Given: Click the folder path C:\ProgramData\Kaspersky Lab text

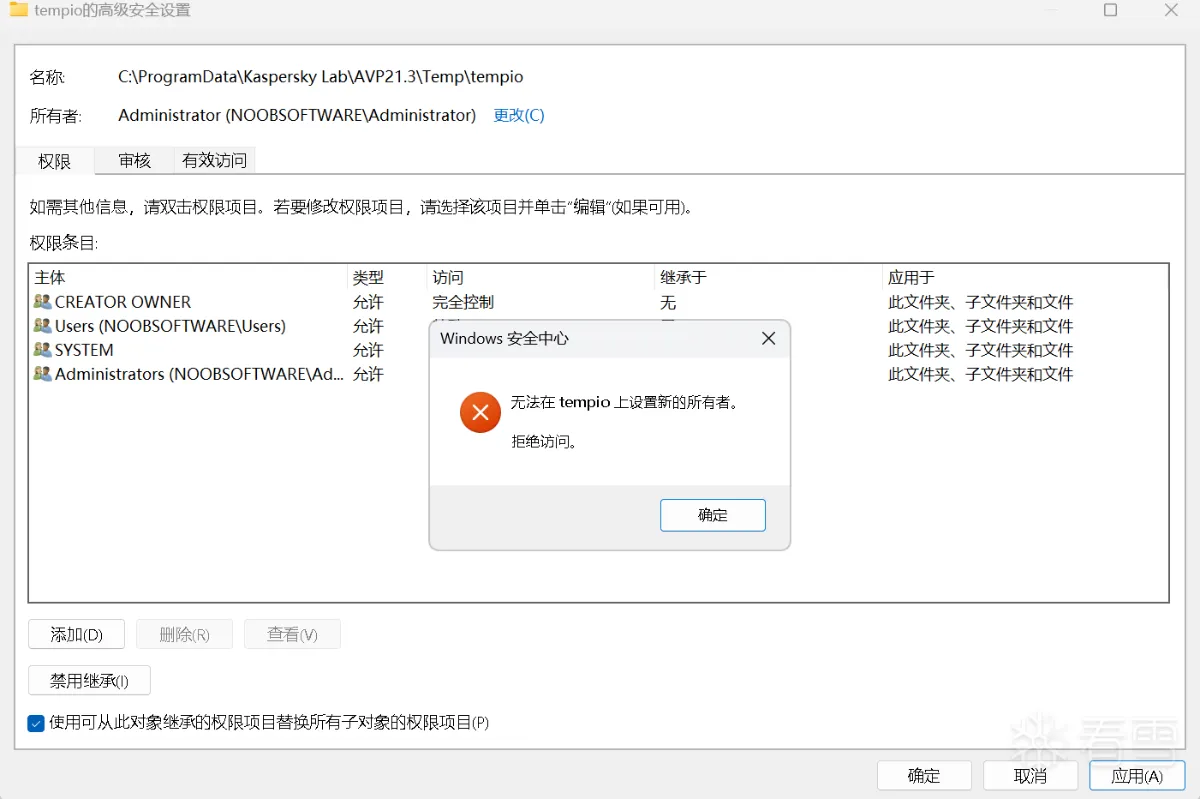Looking at the screenshot, I should coord(320,76).
